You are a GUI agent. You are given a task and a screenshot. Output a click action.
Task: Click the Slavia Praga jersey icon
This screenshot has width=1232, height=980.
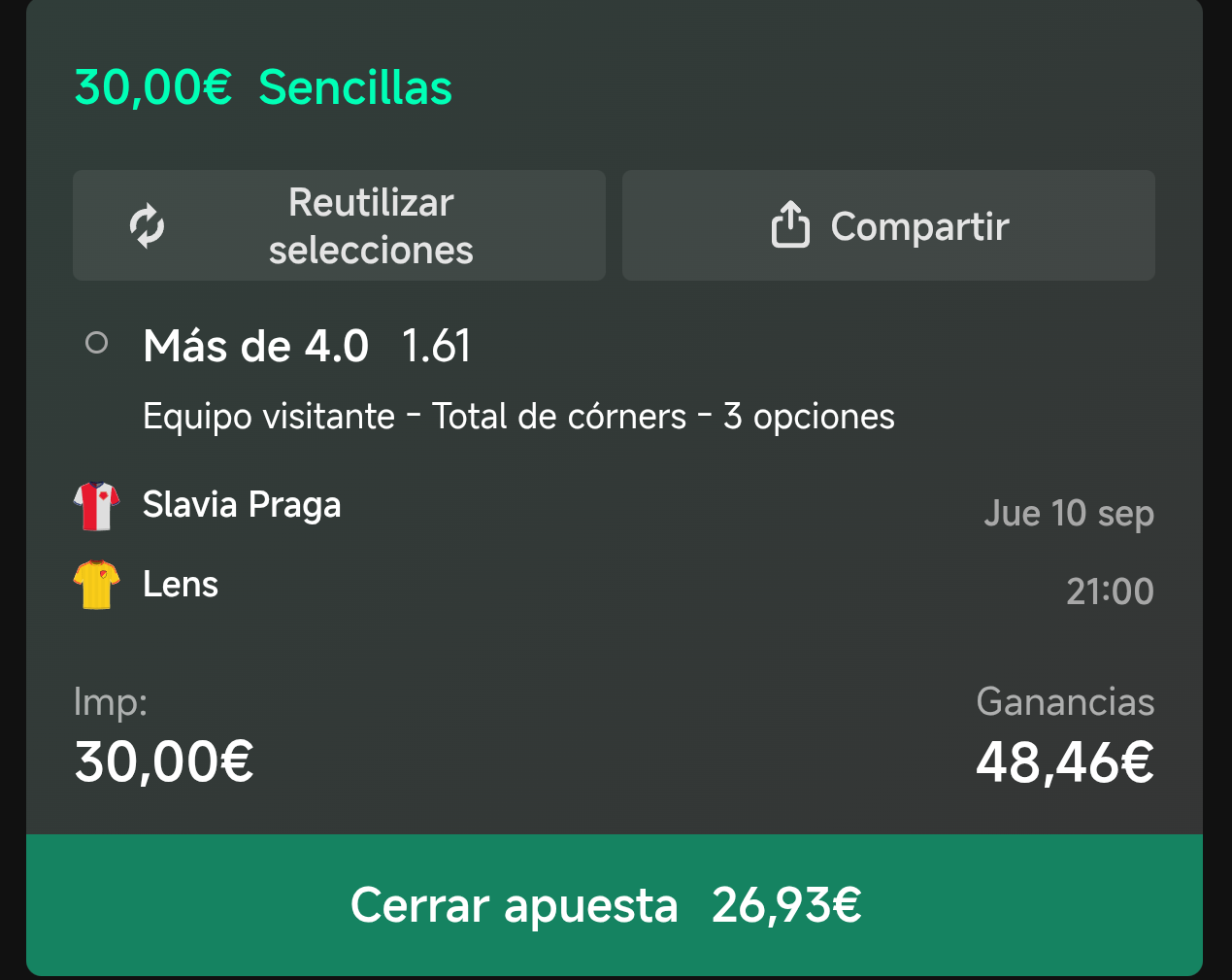(x=96, y=506)
